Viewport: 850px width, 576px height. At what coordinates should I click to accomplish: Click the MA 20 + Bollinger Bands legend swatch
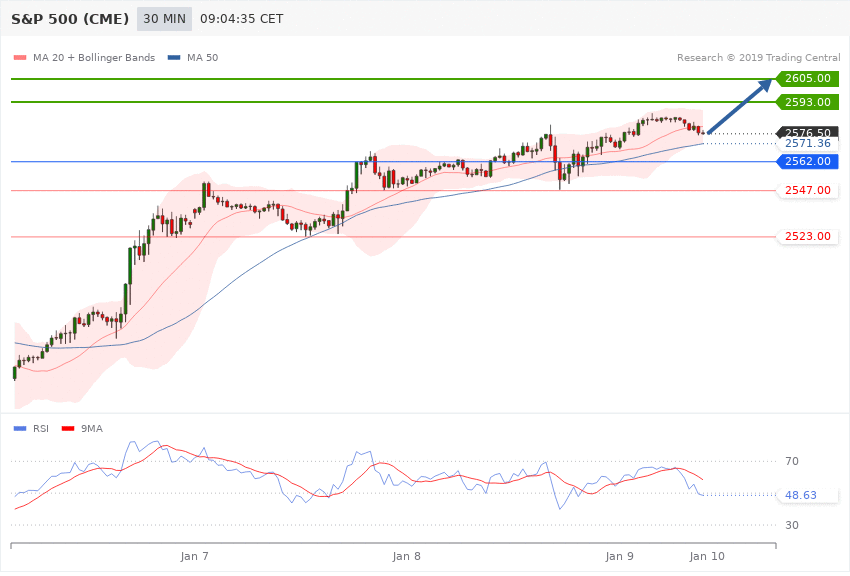pyautogui.click(x=20, y=57)
